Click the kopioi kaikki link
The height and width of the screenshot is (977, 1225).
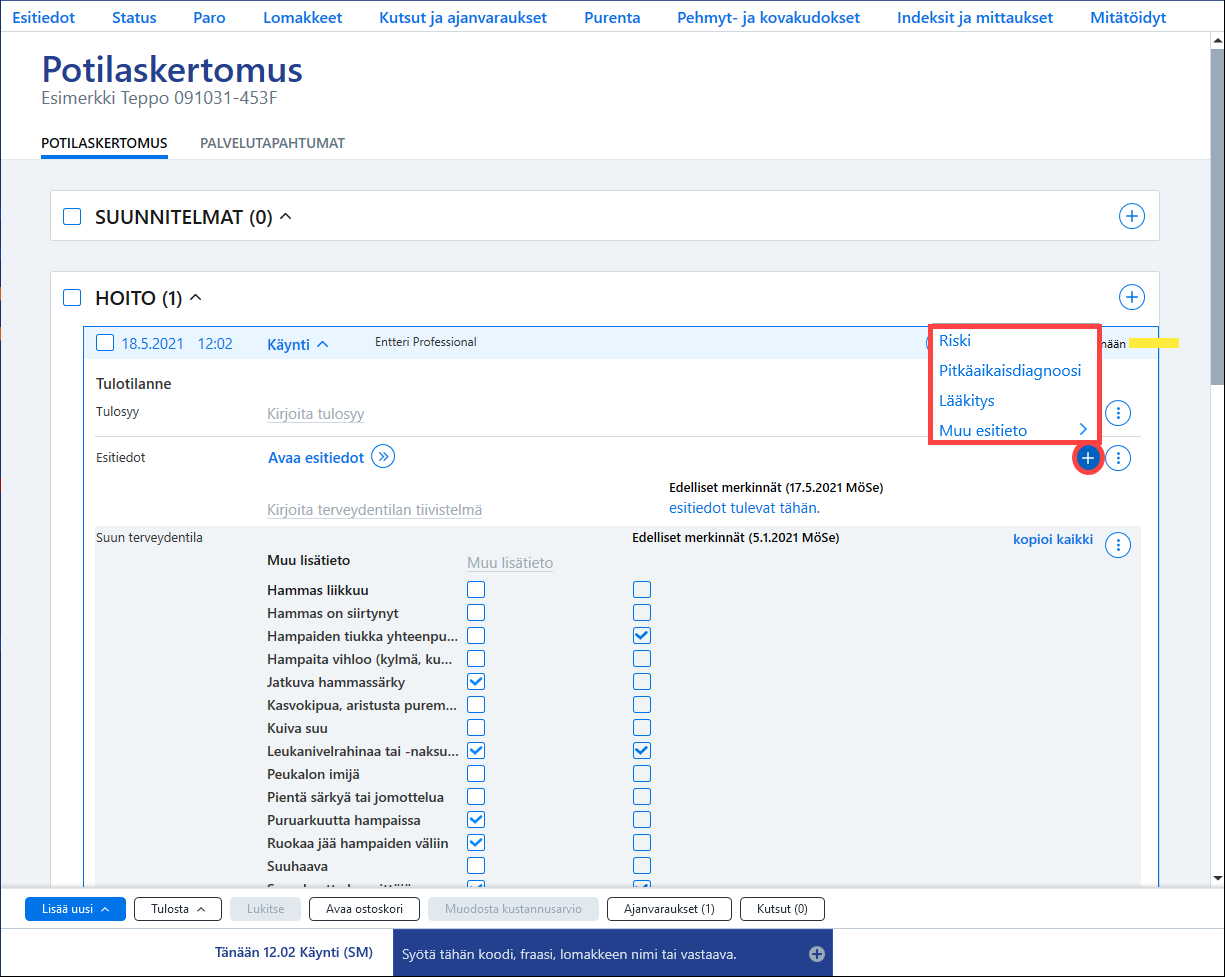coord(1053,540)
